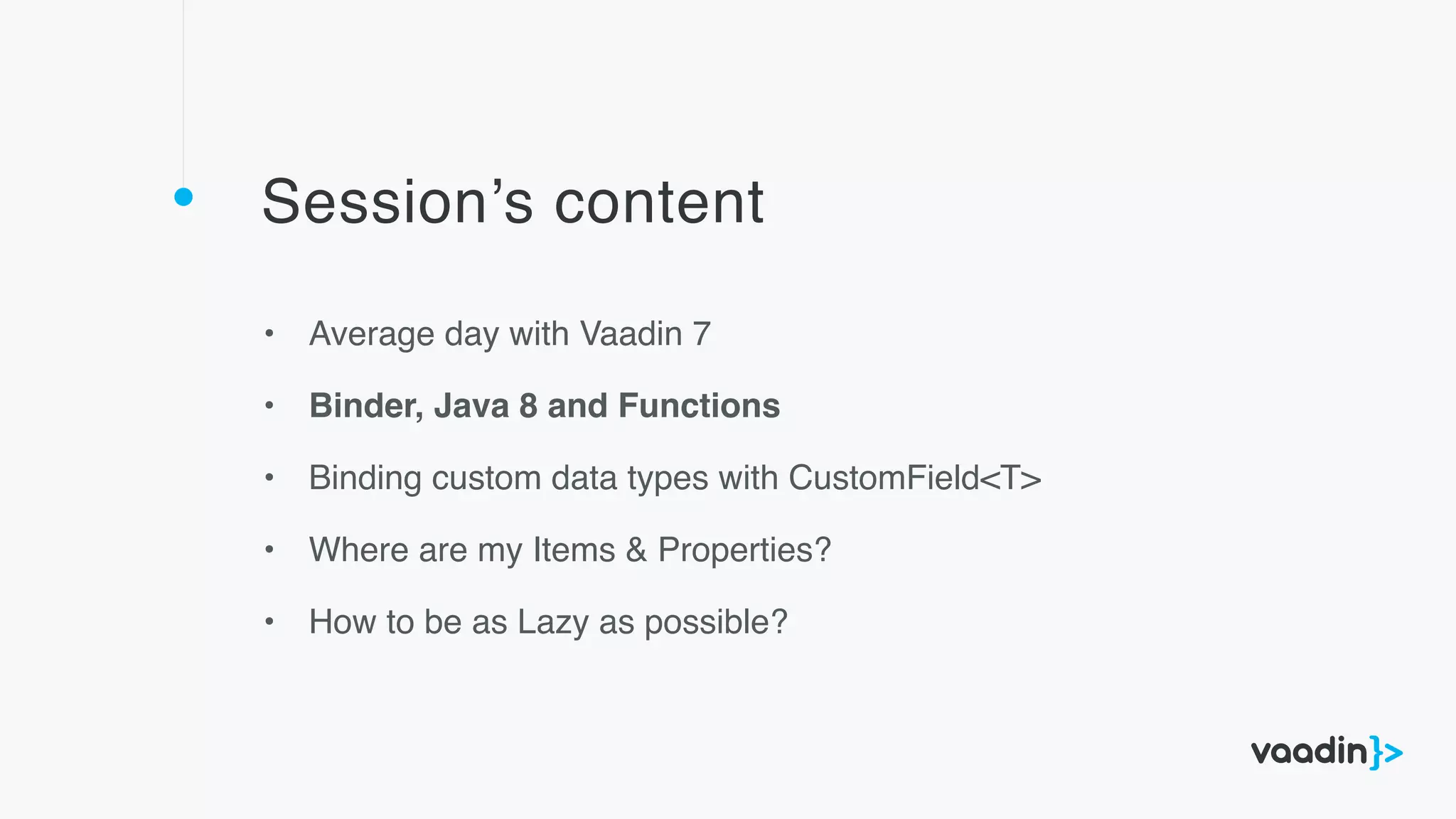This screenshot has height=819, width=1456.
Task: Click the word Properties? in the list
Action: (744, 550)
